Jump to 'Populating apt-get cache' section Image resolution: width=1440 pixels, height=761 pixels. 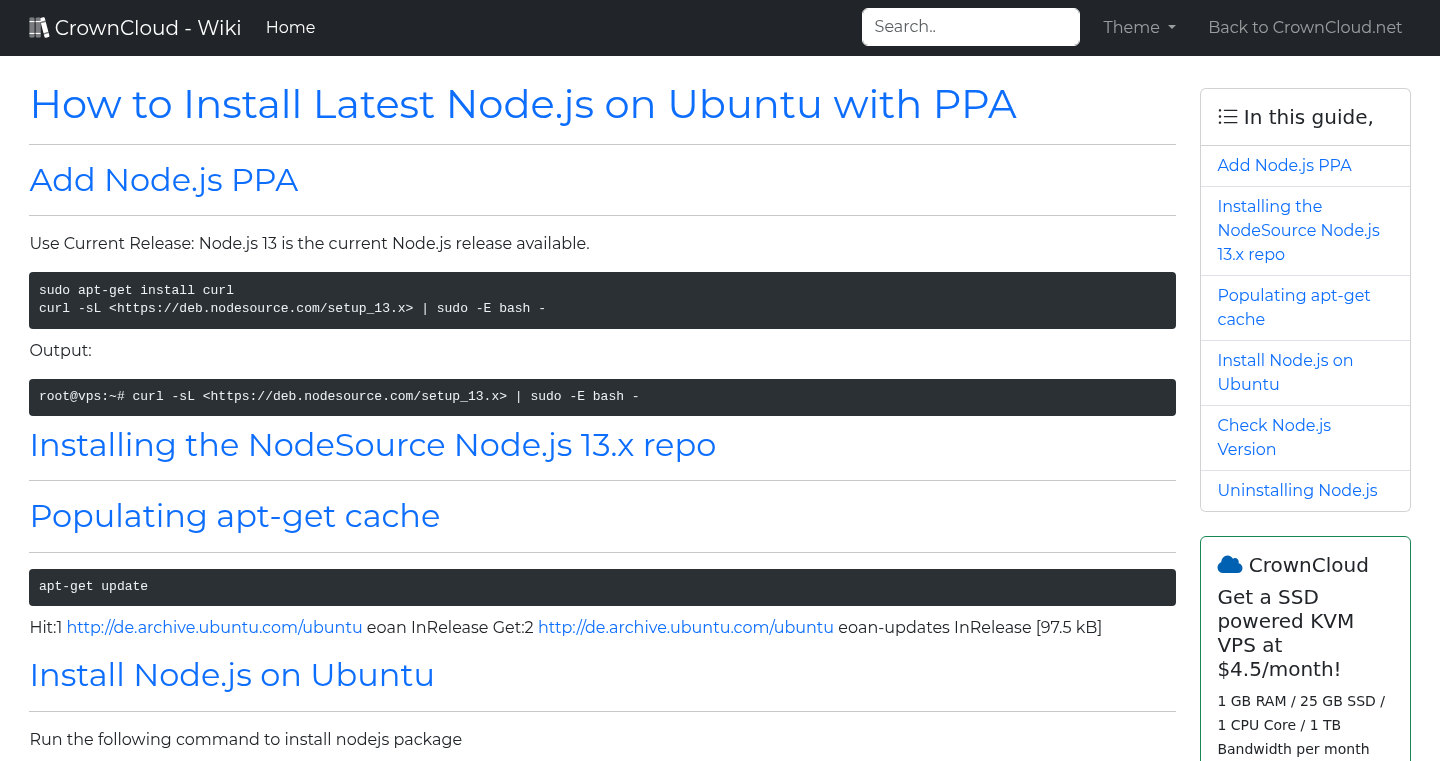tap(1293, 307)
